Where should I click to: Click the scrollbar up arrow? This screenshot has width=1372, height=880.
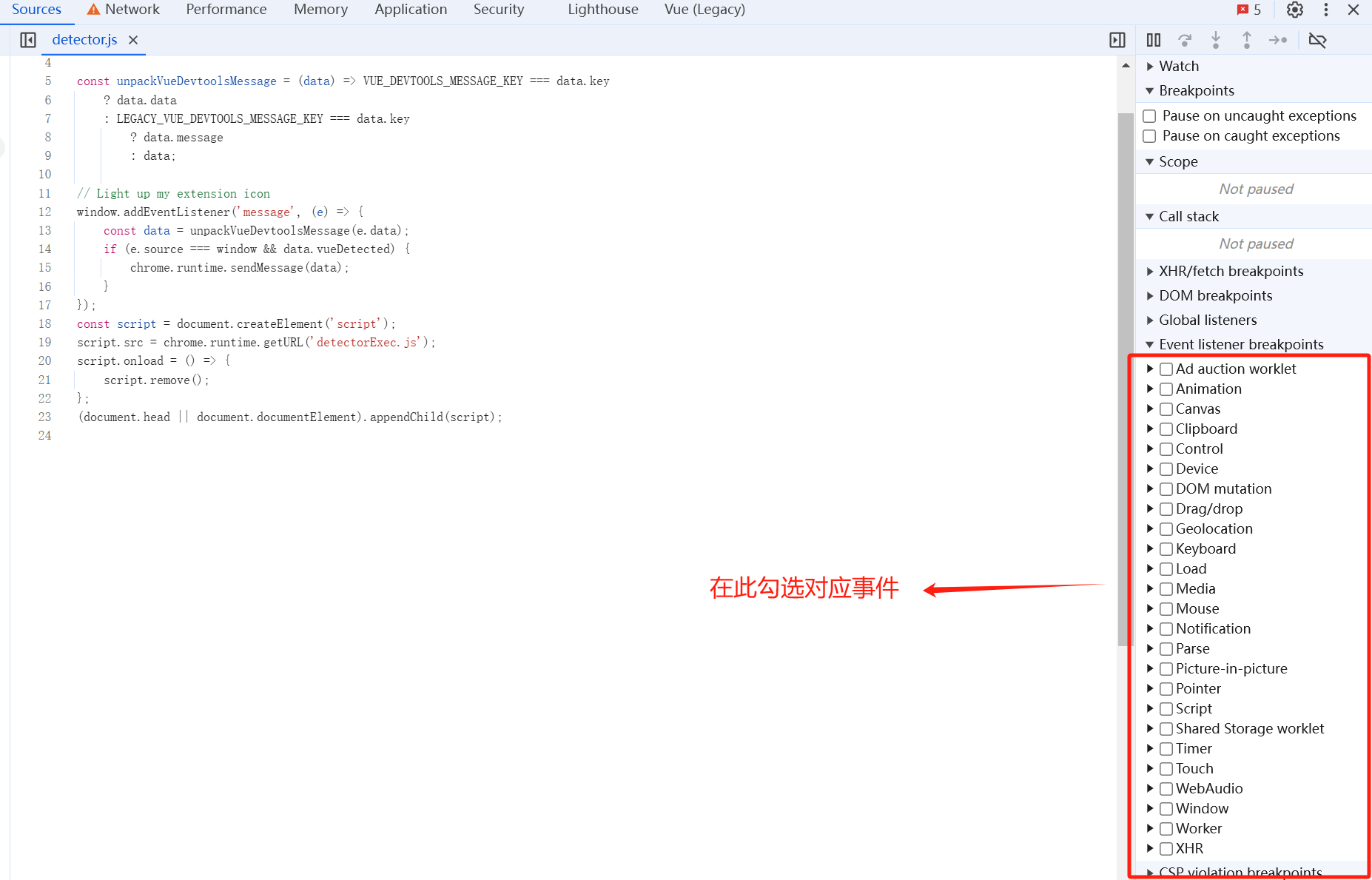click(x=1126, y=66)
